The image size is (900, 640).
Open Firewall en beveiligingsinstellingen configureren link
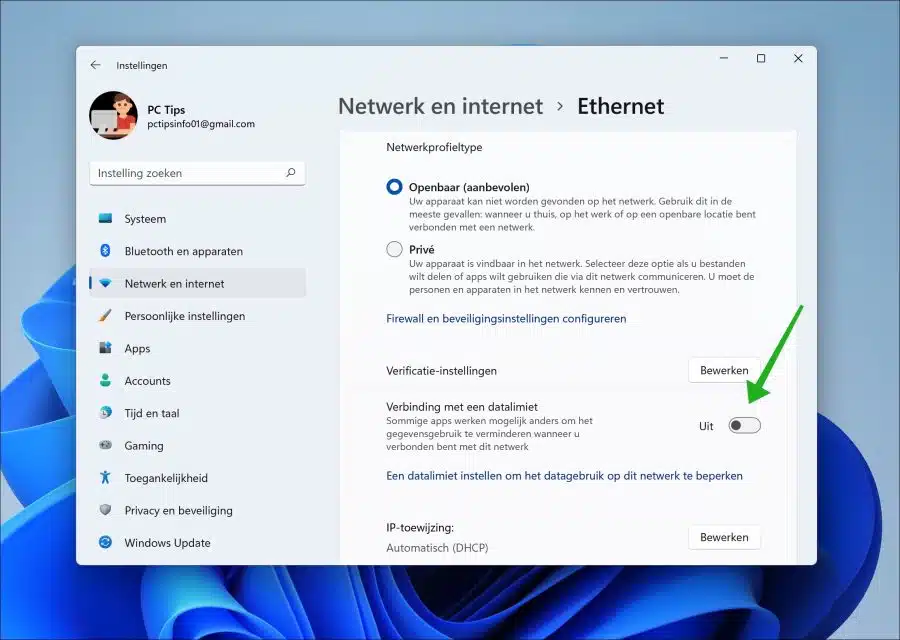tap(506, 319)
